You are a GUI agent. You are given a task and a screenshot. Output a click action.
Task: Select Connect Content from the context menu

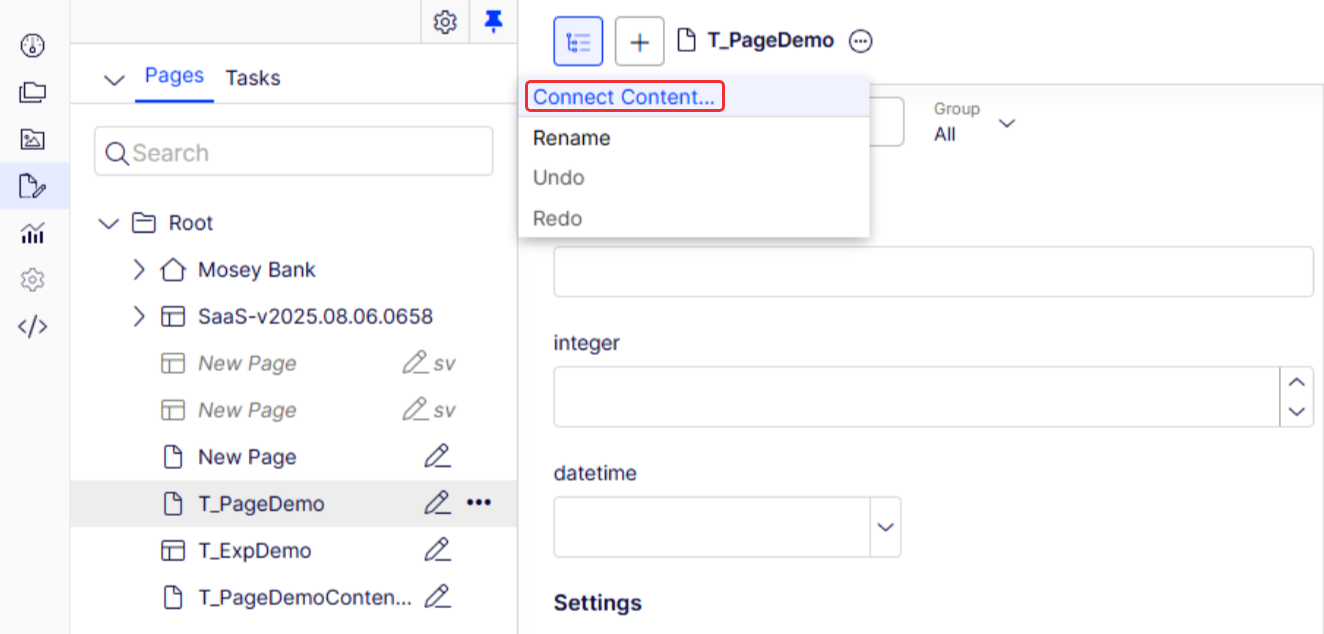[624, 96]
